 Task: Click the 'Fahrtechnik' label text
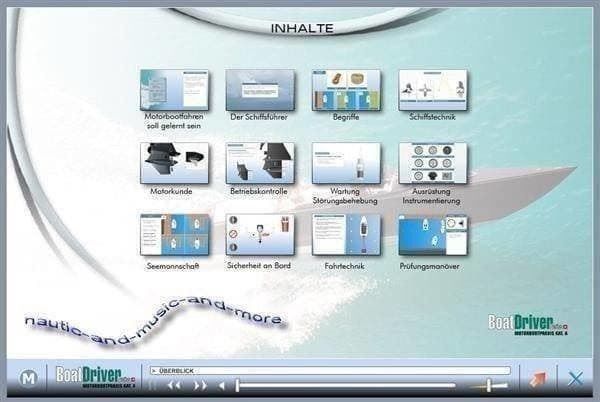pos(344,266)
